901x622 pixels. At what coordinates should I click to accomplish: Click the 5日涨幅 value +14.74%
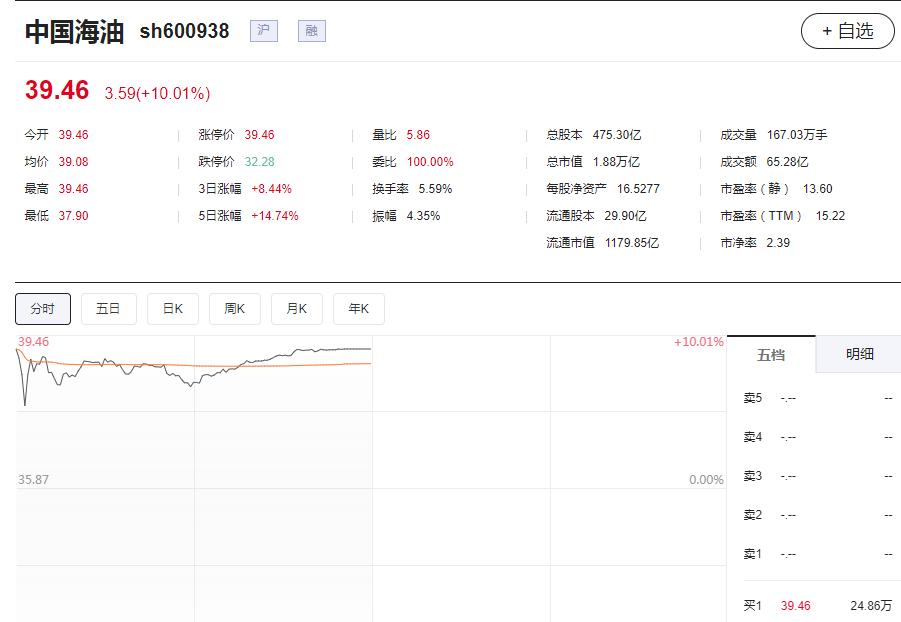(x=275, y=216)
